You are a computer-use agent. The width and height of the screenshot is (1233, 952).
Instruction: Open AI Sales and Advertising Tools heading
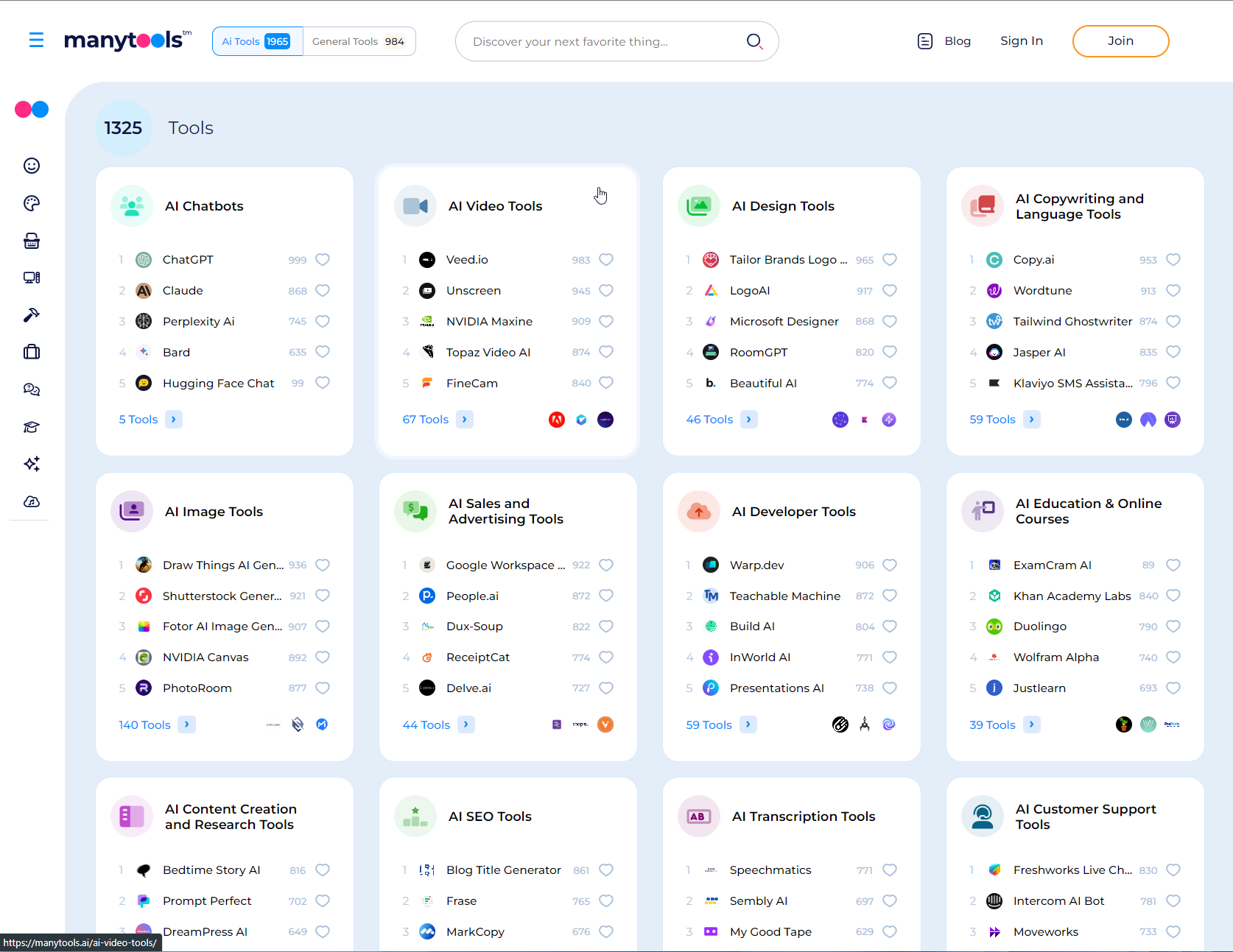(x=506, y=512)
